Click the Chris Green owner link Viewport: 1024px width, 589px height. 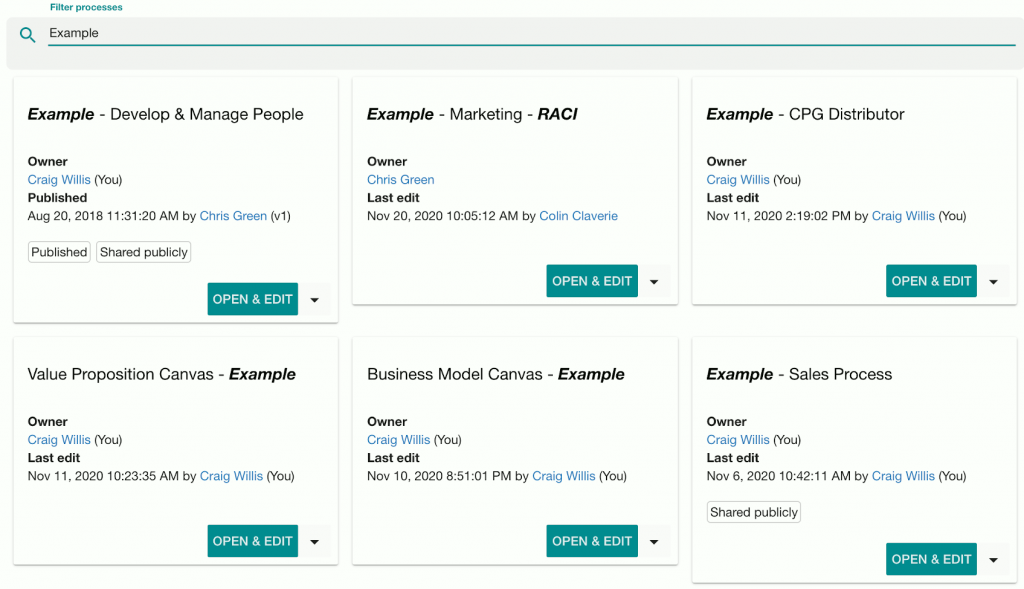click(x=400, y=179)
